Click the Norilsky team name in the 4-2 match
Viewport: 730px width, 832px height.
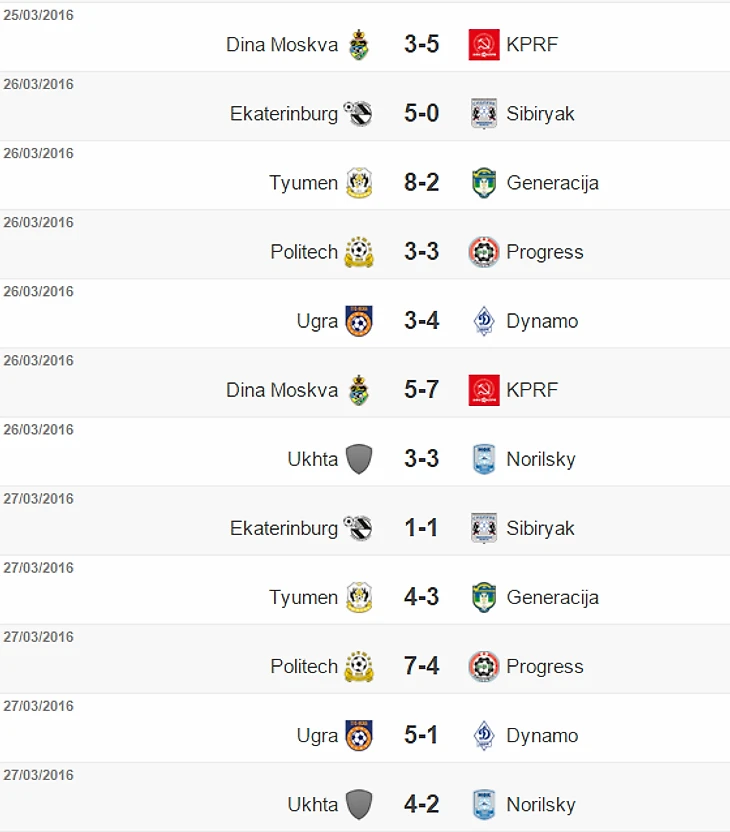click(541, 804)
